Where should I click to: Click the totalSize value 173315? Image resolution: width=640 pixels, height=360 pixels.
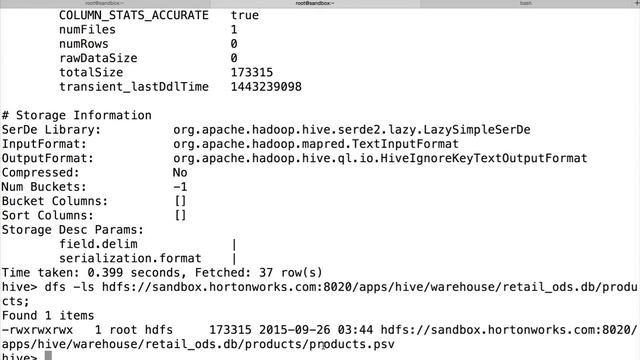(x=252, y=72)
